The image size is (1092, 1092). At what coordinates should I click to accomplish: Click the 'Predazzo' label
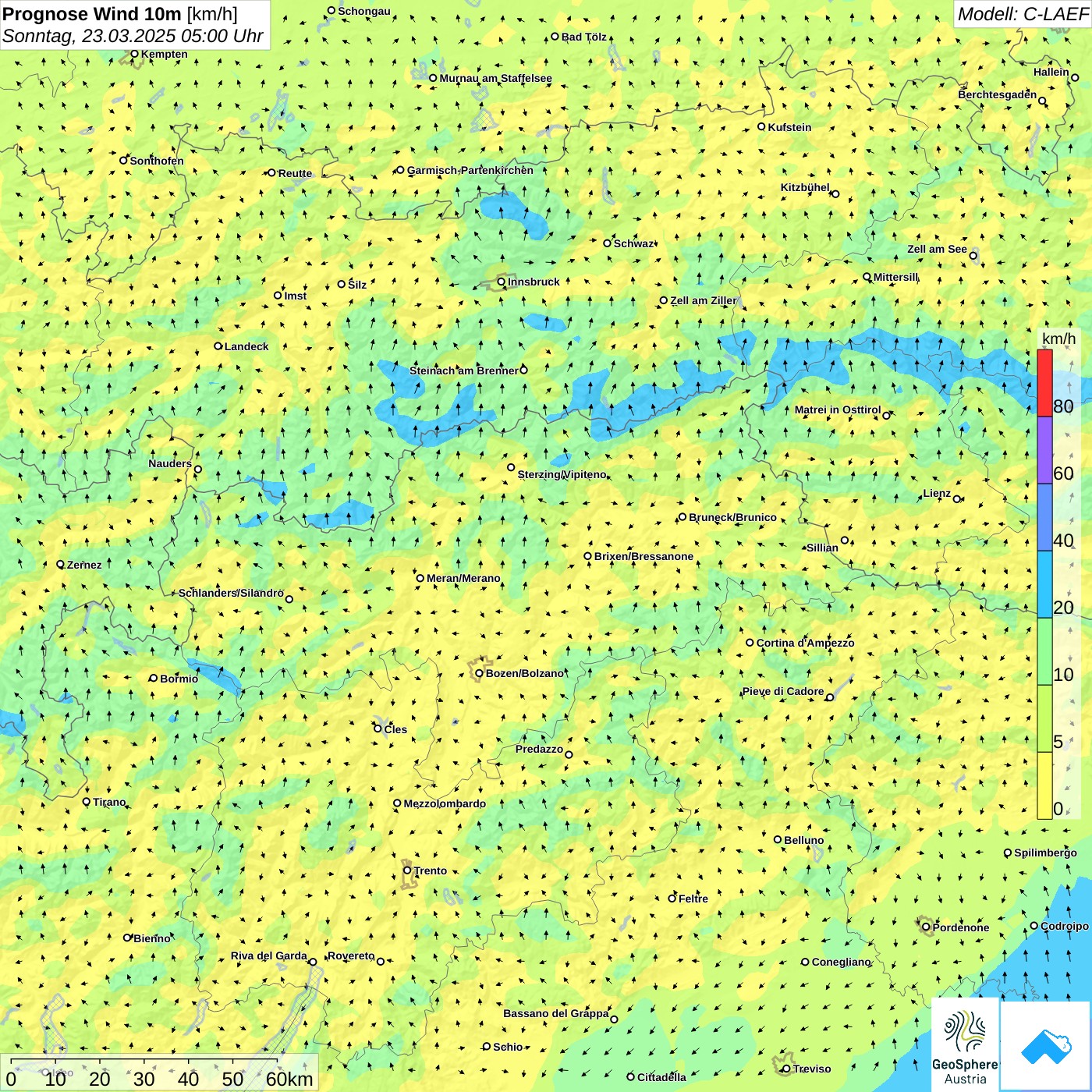pyautogui.click(x=539, y=749)
